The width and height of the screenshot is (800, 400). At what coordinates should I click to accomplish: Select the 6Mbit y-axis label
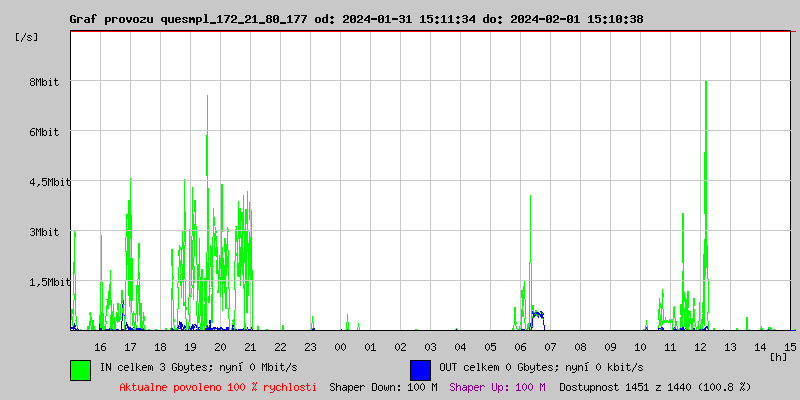point(44,132)
